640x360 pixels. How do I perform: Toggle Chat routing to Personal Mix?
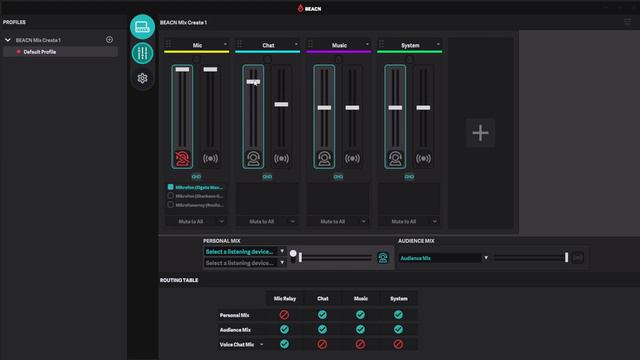click(x=322, y=315)
